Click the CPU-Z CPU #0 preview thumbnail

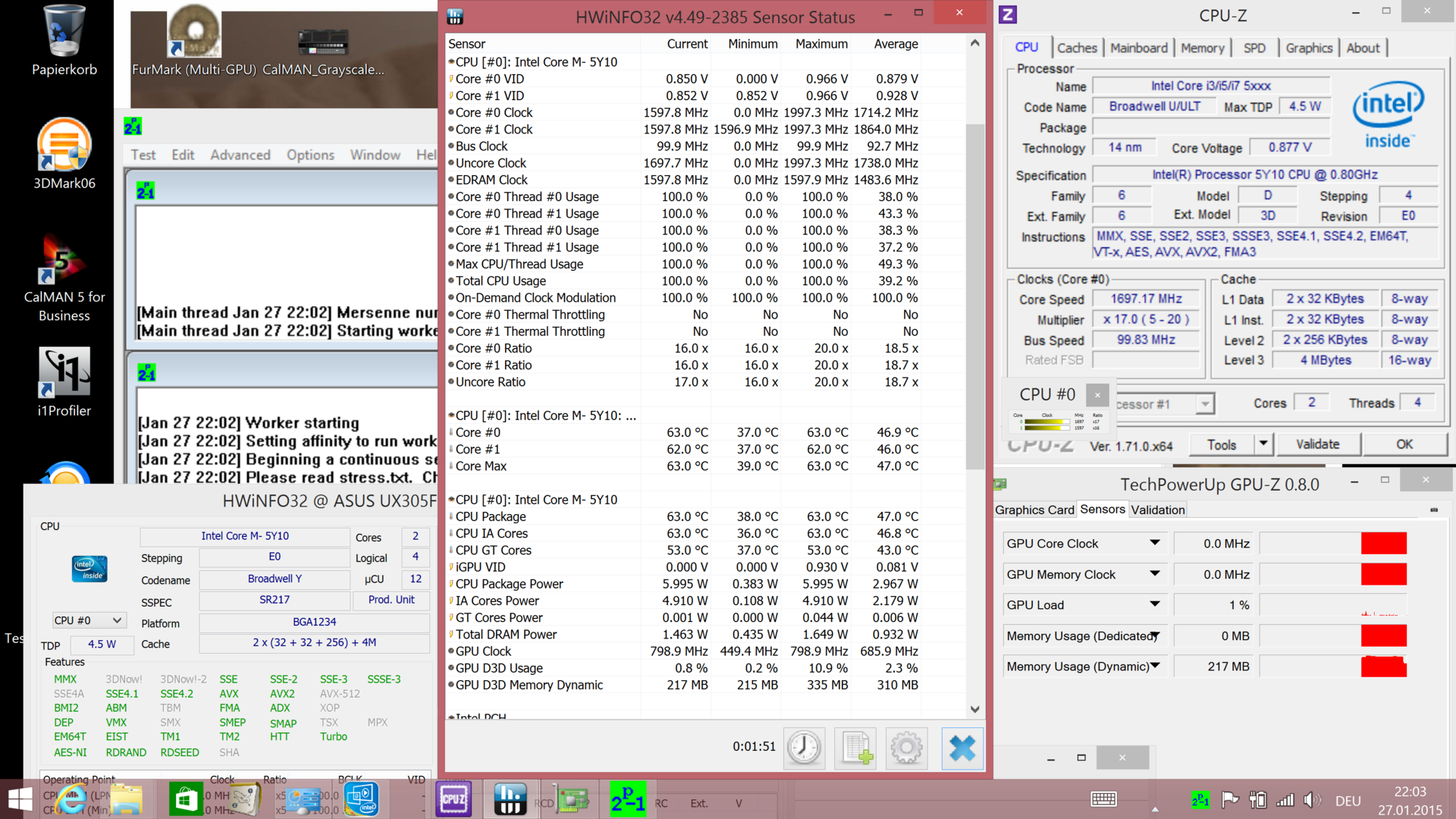click(1059, 421)
